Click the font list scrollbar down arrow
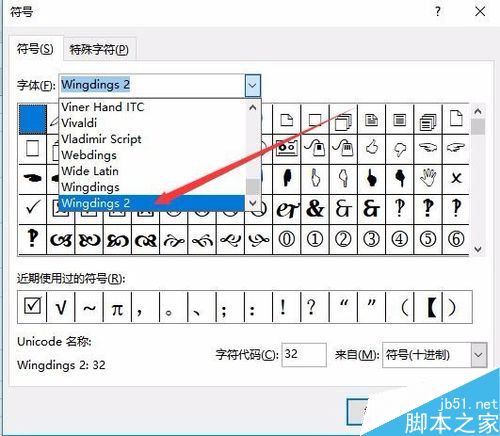Screen dimensions: 500x436 pos(253,203)
